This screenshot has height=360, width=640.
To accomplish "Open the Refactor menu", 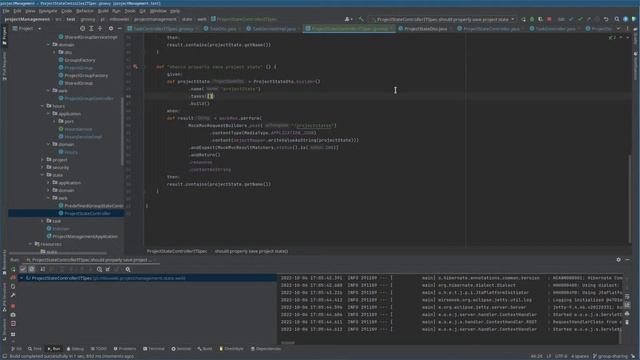I will click(x=85, y=11).
